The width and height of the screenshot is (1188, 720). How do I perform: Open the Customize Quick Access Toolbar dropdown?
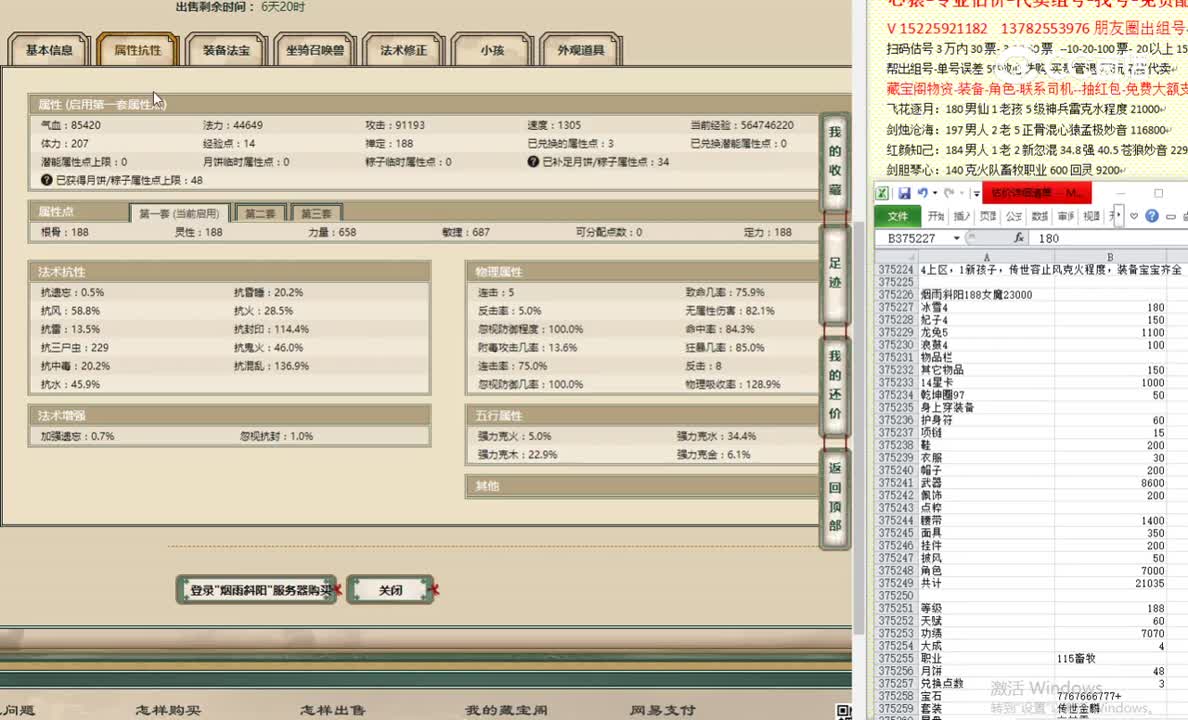[x=975, y=193]
